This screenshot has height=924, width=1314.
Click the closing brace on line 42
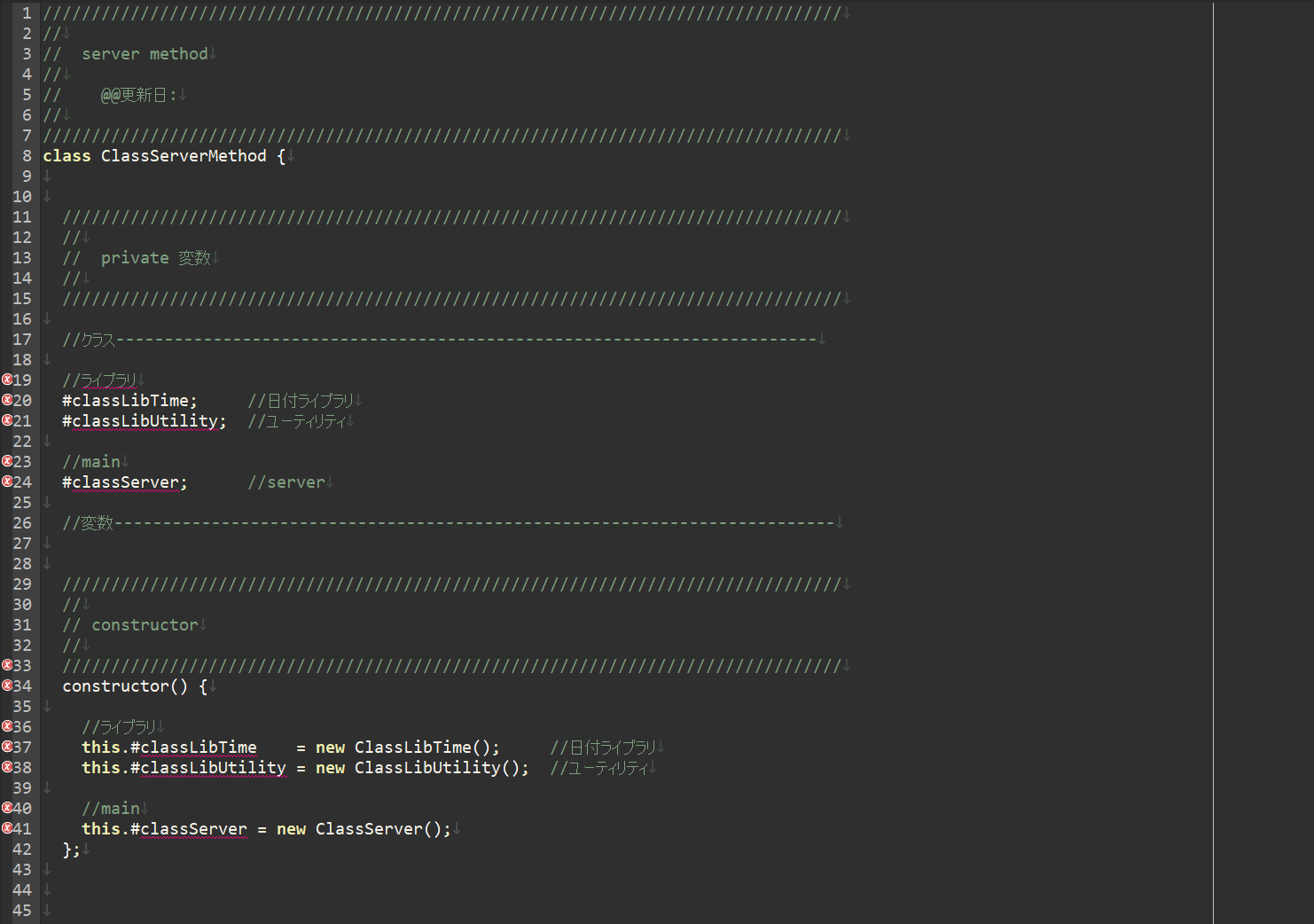67,849
